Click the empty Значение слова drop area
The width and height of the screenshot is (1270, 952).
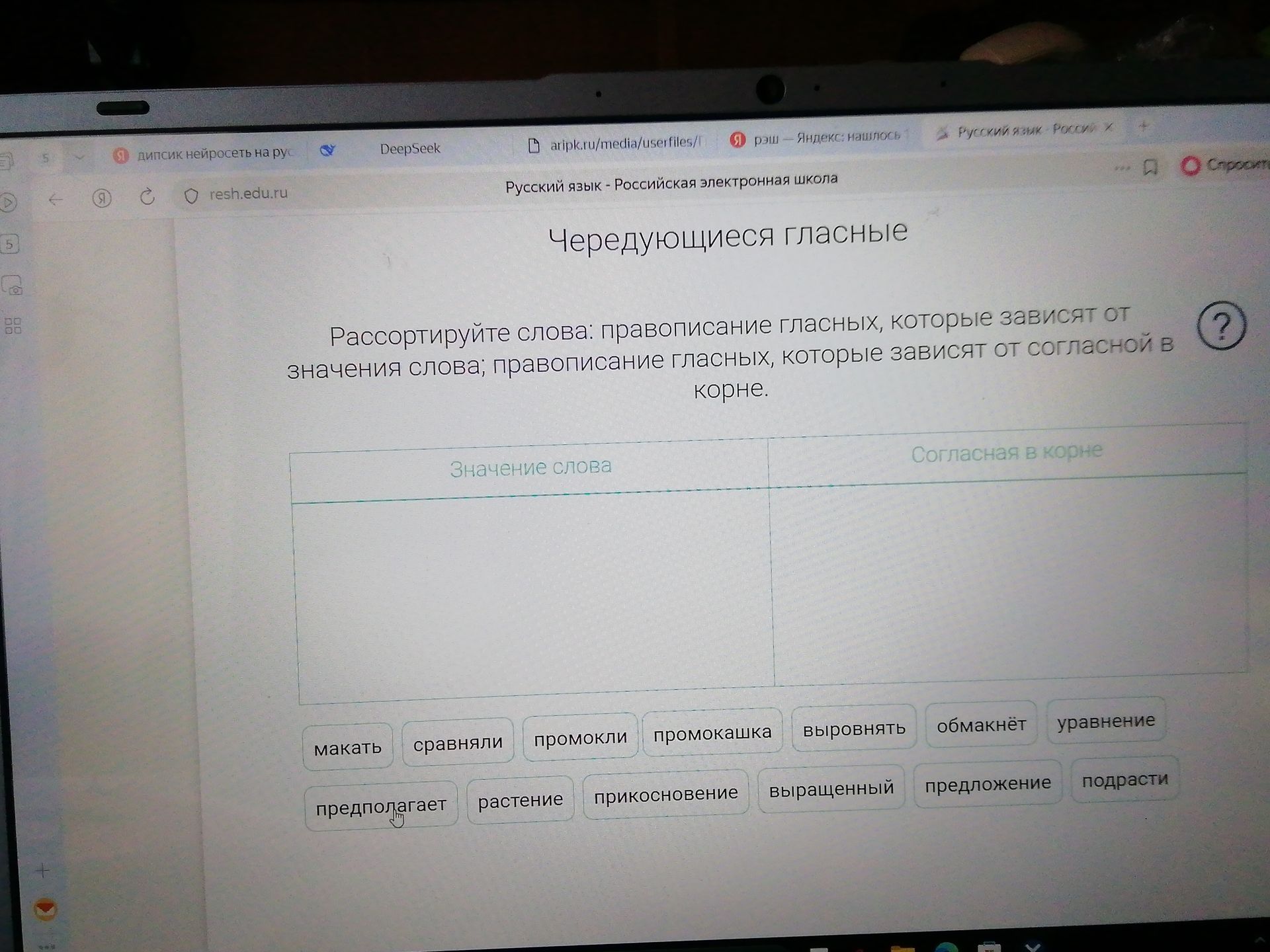click(533, 595)
